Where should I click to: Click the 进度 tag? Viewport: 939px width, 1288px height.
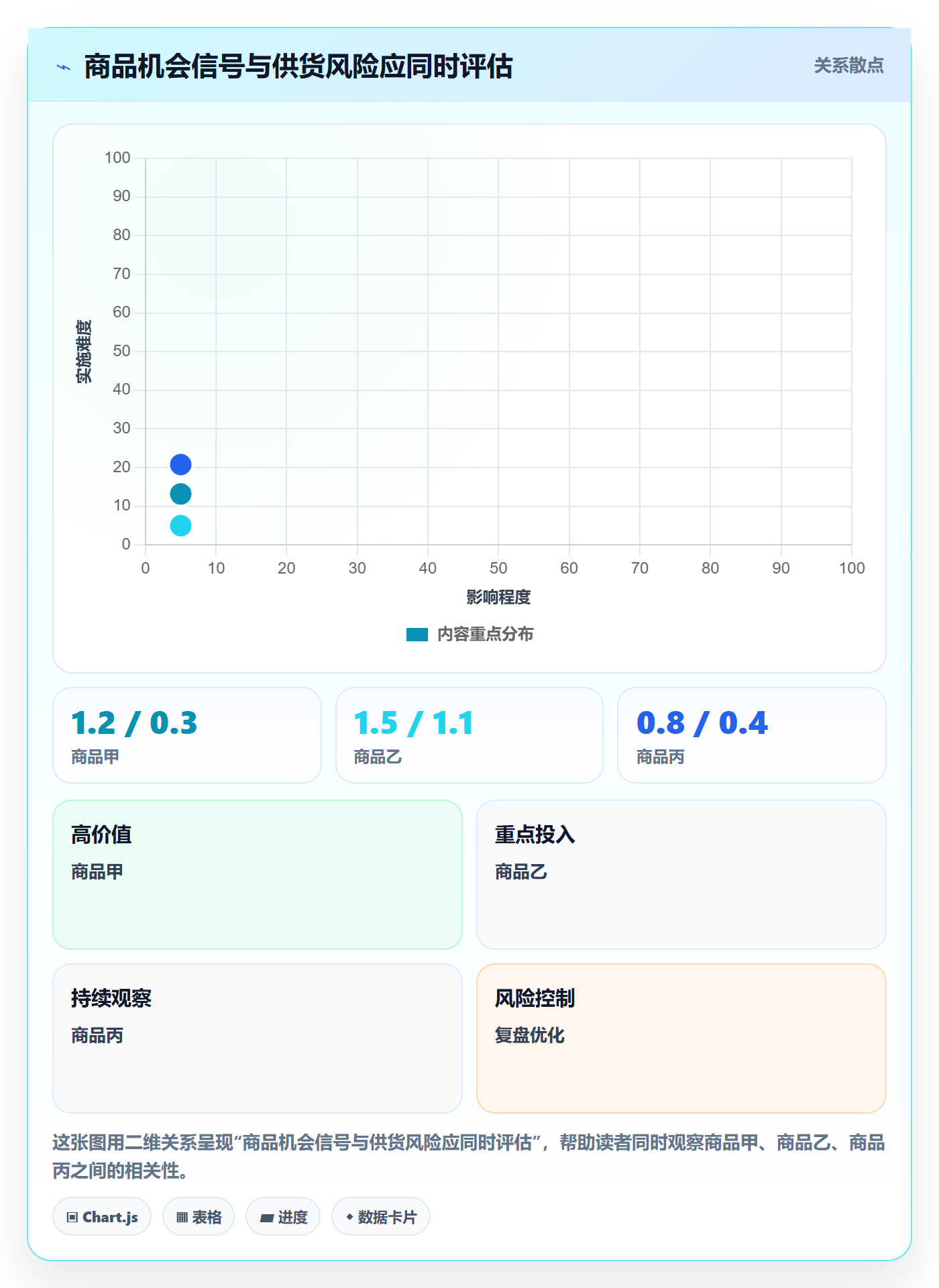tap(283, 1217)
